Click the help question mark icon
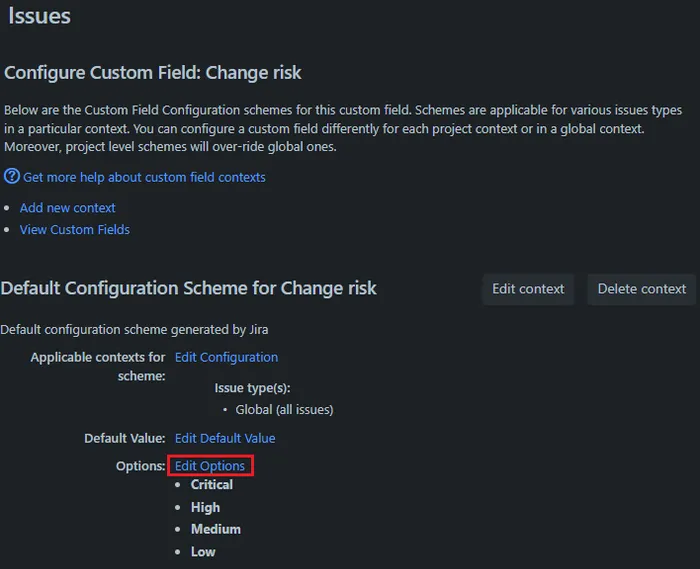The image size is (700, 569). tap(12, 176)
